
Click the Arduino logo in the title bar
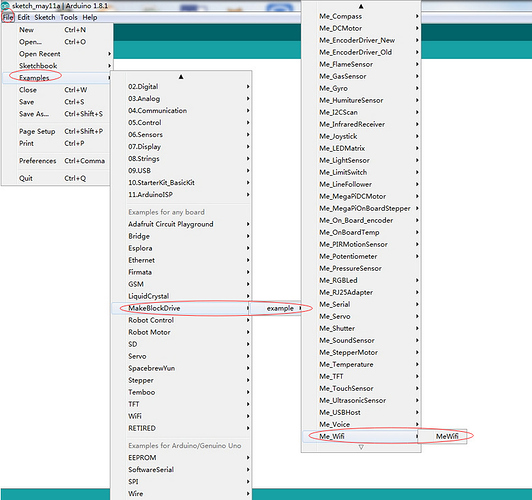[x=5, y=5]
